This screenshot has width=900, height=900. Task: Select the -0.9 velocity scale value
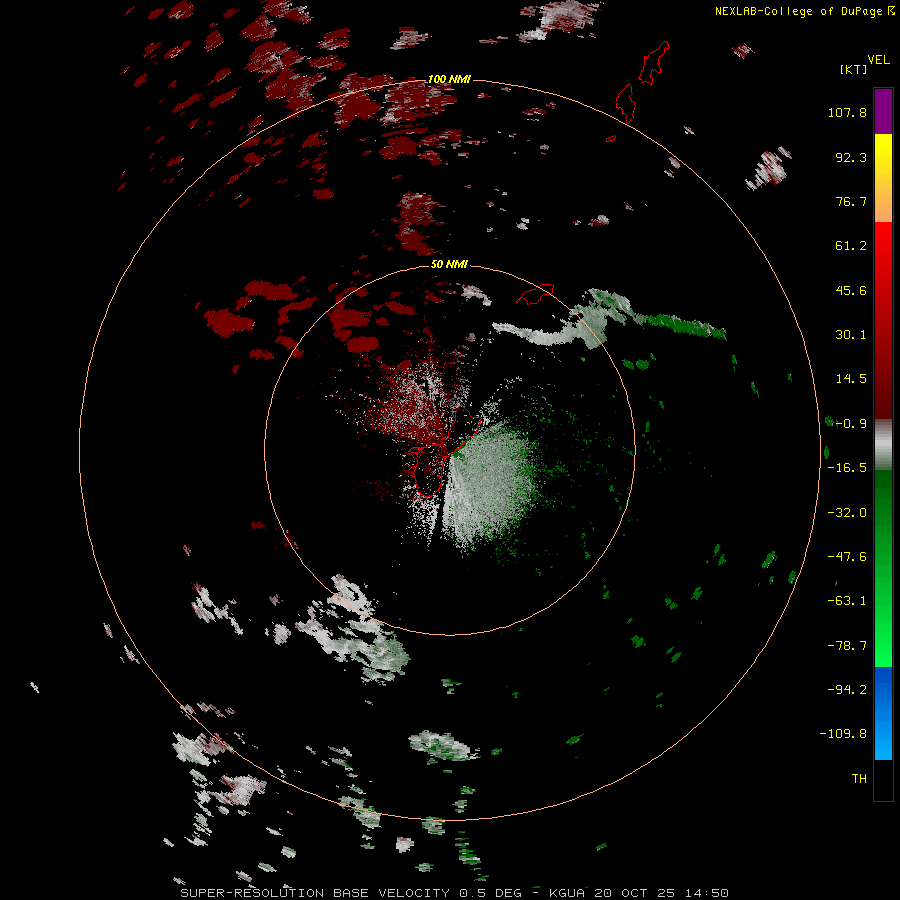(851, 424)
